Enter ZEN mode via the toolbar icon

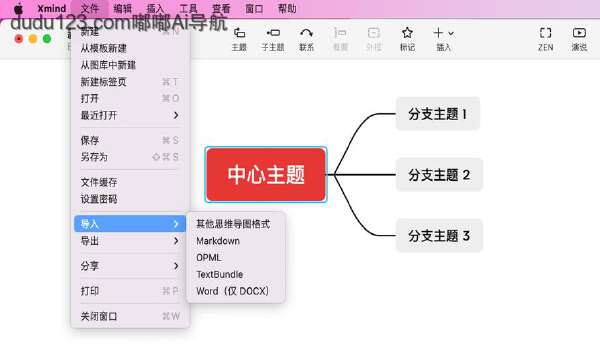point(545,33)
